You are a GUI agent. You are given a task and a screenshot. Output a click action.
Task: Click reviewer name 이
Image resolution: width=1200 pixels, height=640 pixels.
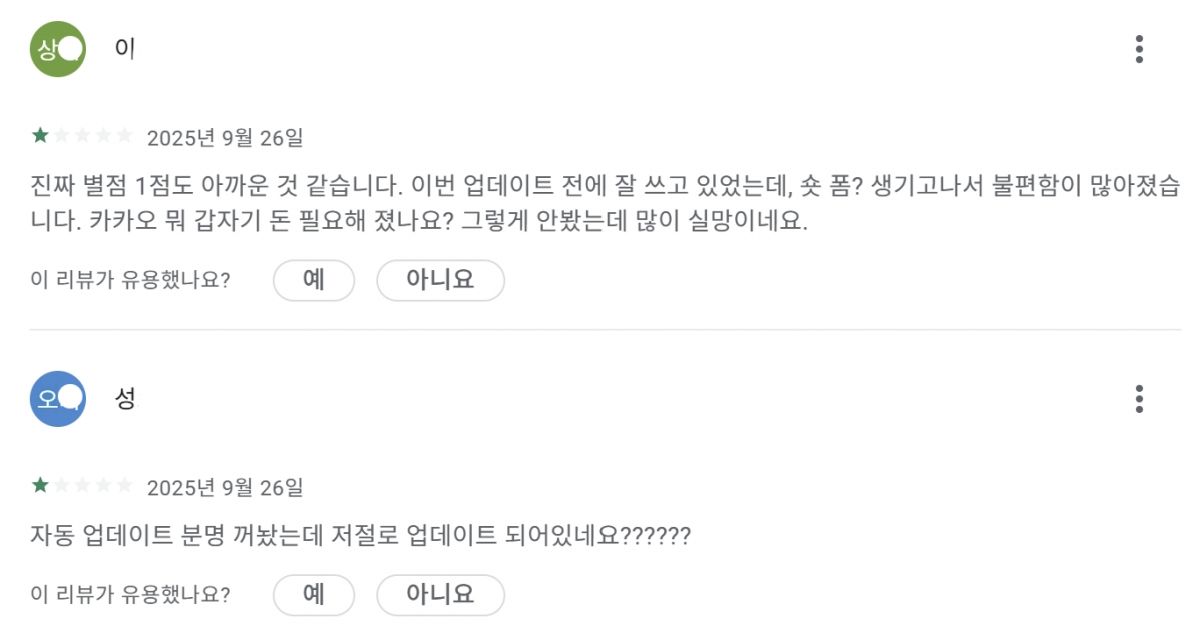(x=125, y=49)
